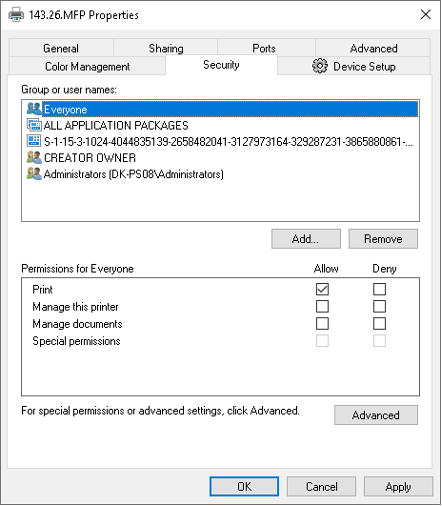The width and height of the screenshot is (442, 506).
Task: Check Allow for Manage documents
Action: (x=322, y=323)
